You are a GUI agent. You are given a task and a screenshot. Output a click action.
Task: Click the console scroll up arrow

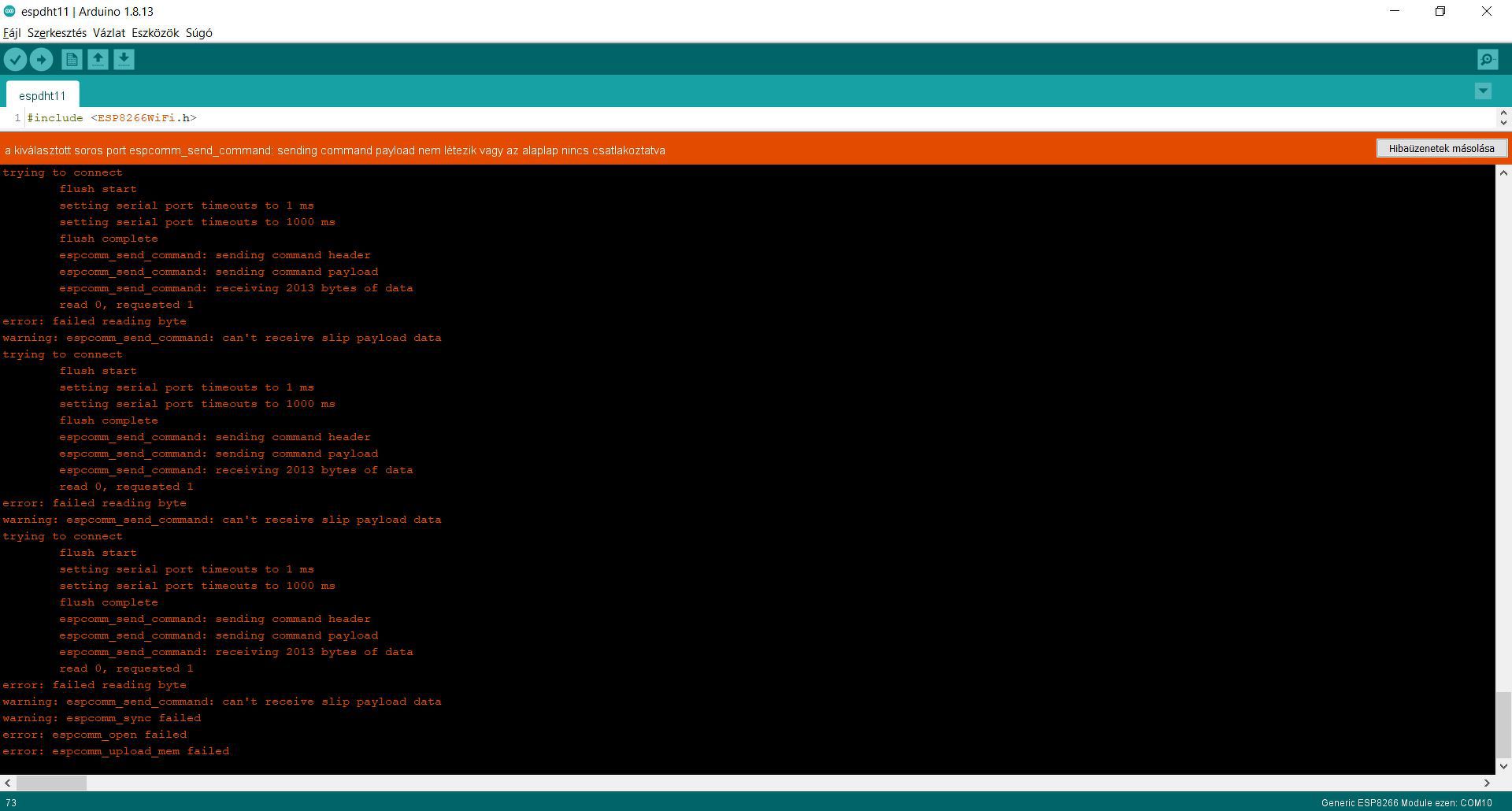[x=1503, y=172]
